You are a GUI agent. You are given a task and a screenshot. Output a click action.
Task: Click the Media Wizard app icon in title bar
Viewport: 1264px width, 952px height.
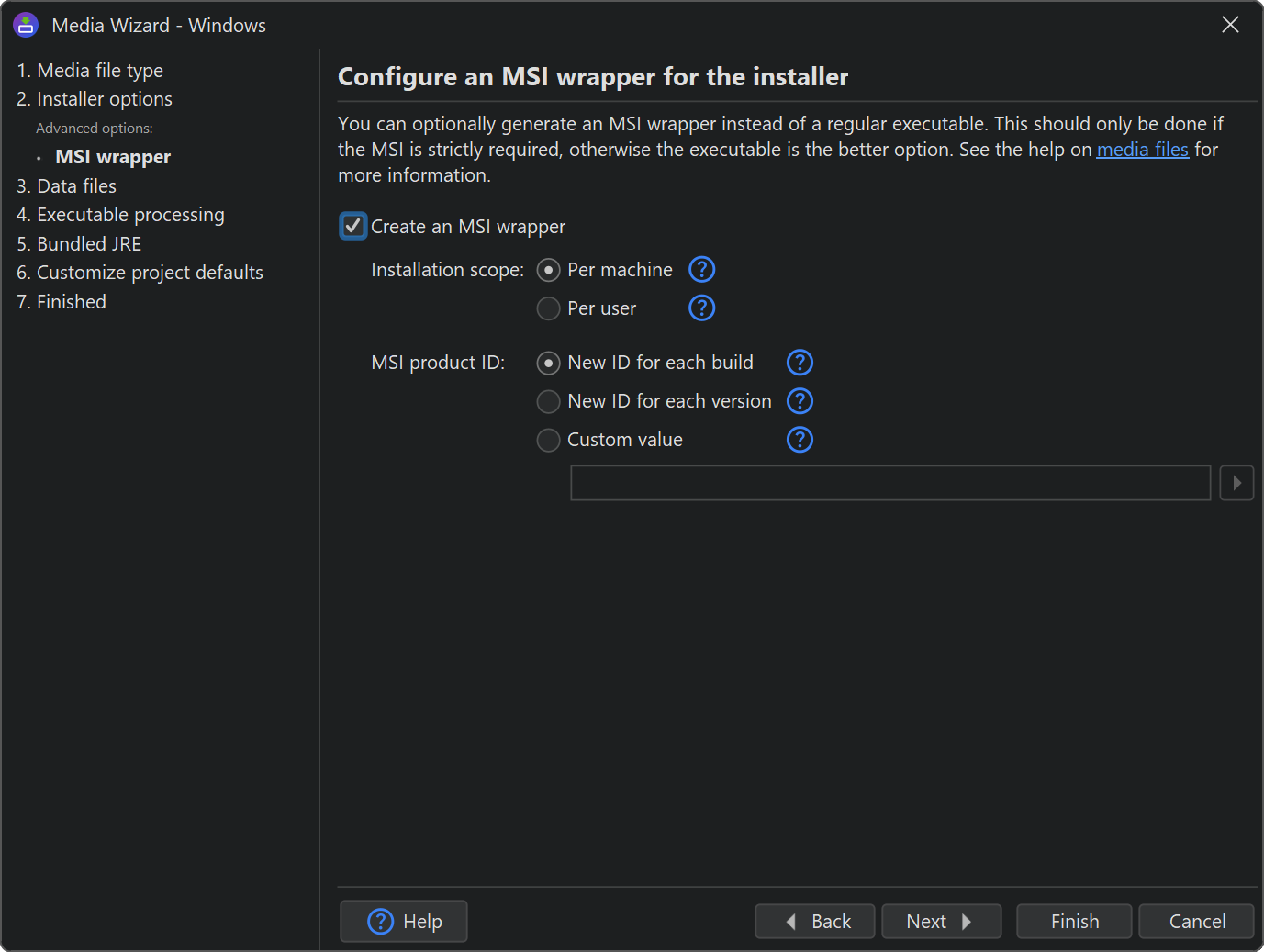click(x=26, y=25)
